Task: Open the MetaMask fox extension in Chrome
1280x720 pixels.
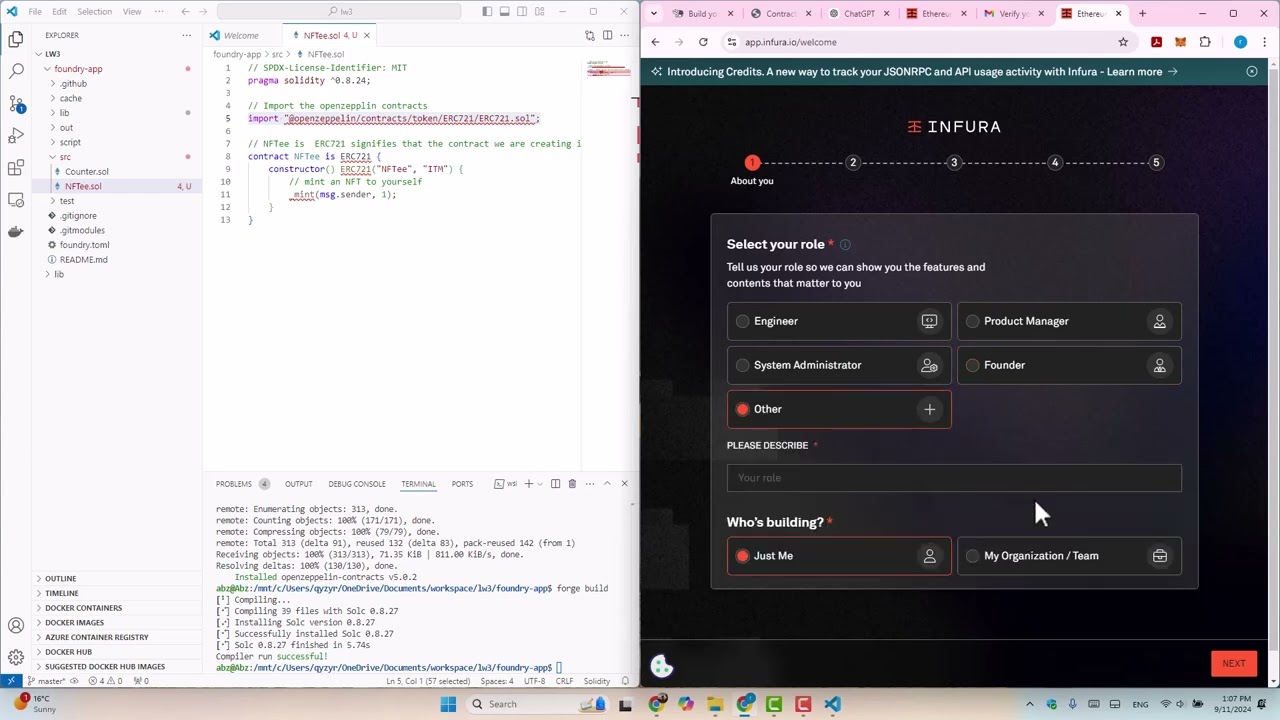Action: click(x=1180, y=42)
